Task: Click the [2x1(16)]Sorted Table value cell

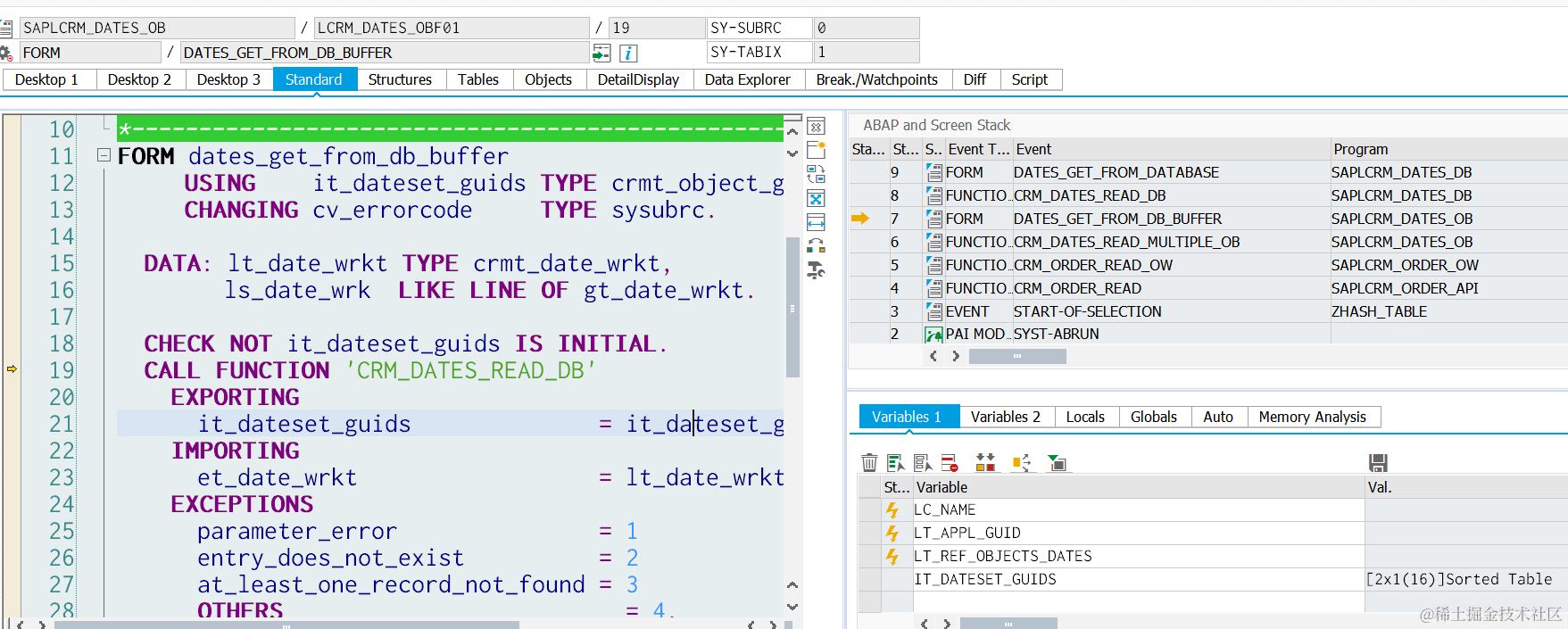Action: 1466,580
